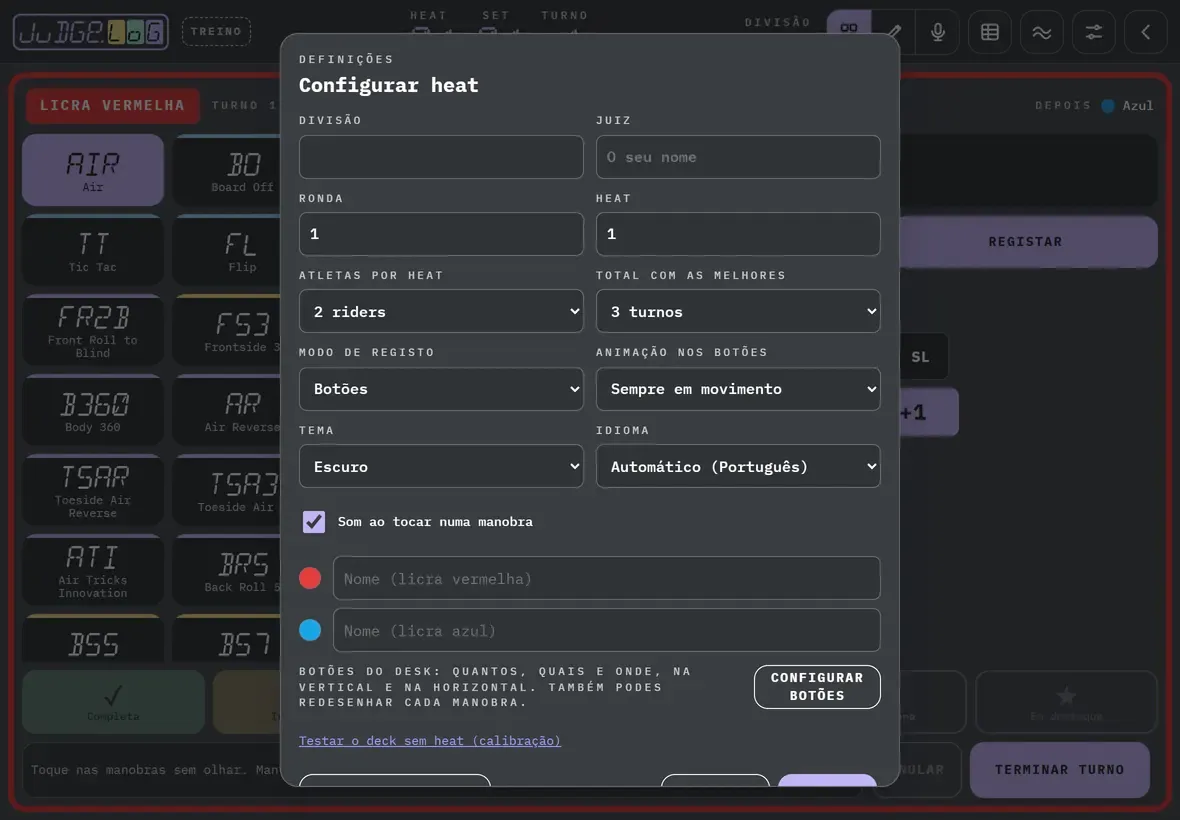Click the Configurar Botões button
Screen dimensions: 1180x820
pos(817,687)
